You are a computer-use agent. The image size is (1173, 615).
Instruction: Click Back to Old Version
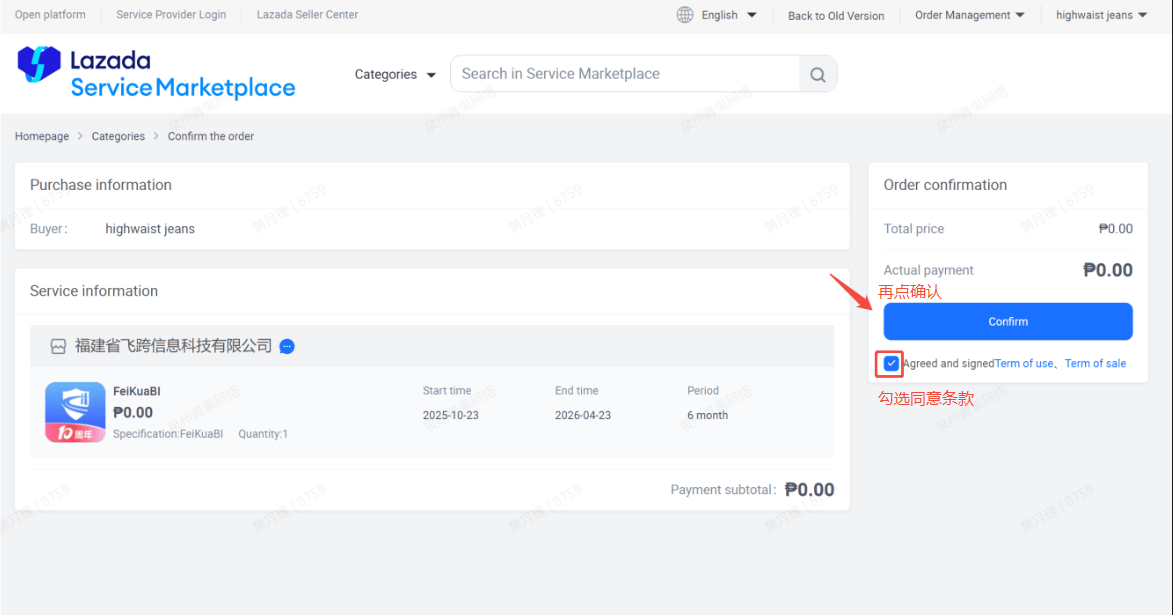(836, 15)
